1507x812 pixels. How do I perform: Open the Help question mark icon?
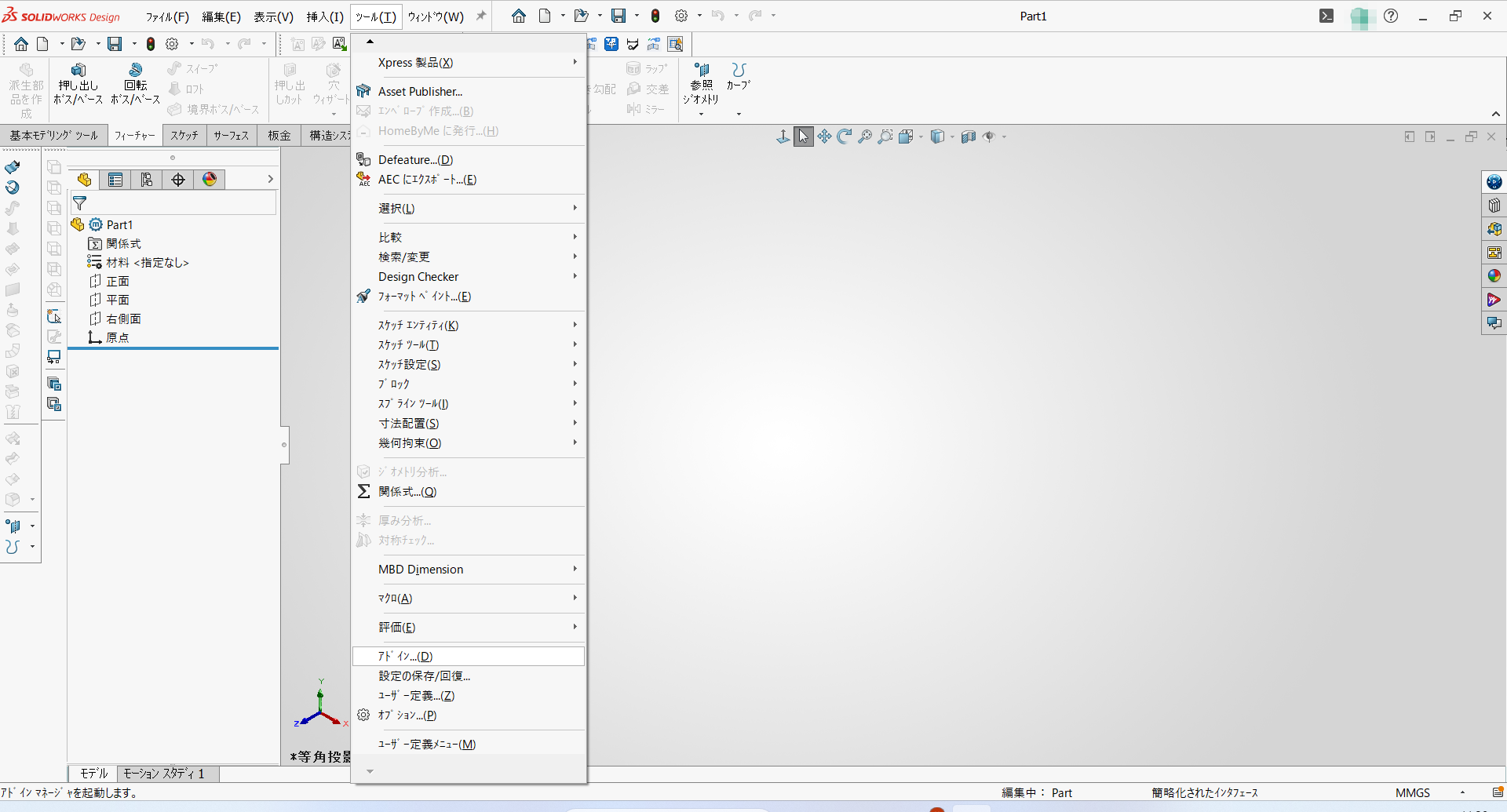pyautogui.click(x=1391, y=16)
